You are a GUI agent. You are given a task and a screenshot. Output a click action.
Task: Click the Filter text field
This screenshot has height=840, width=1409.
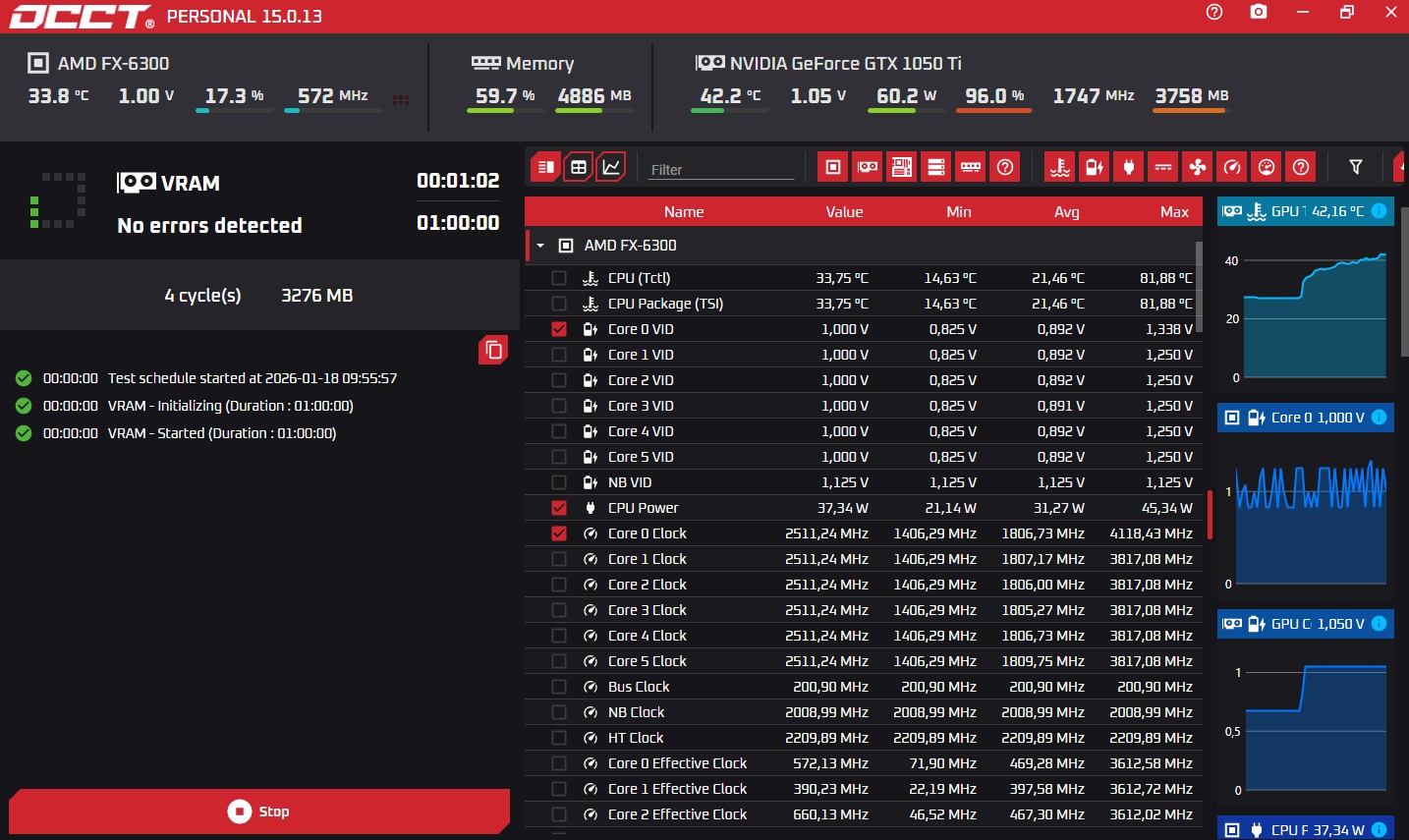(721, 169)
